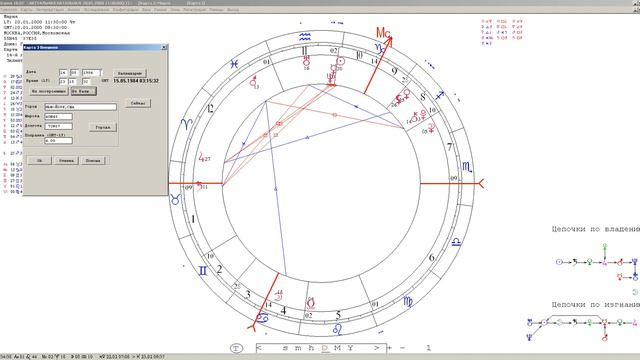Viewport: 640px width, 360px height.
Task: Click house number 12 on the chart
Action: pos(211,109)
